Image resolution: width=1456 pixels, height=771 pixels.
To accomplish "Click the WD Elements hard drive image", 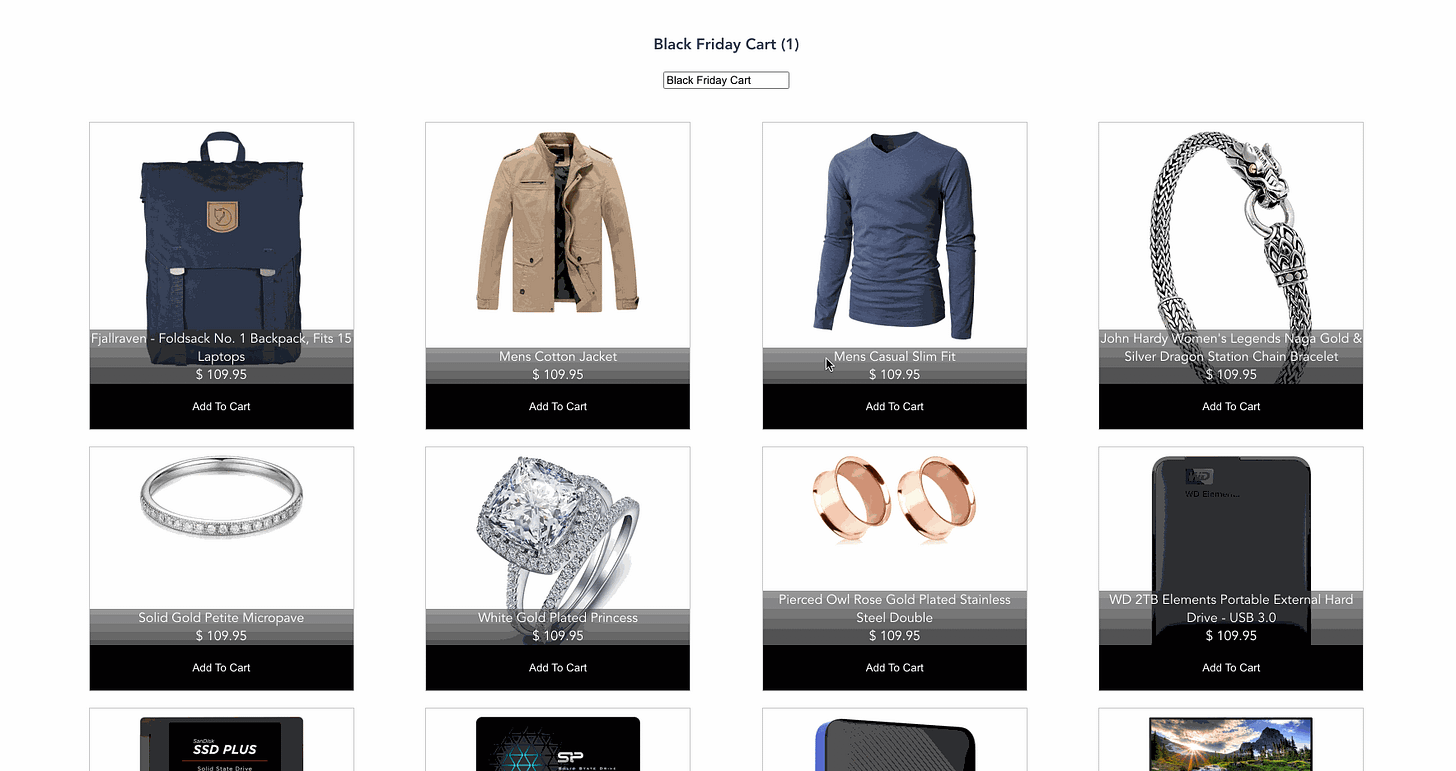I will coord(1231,550).
